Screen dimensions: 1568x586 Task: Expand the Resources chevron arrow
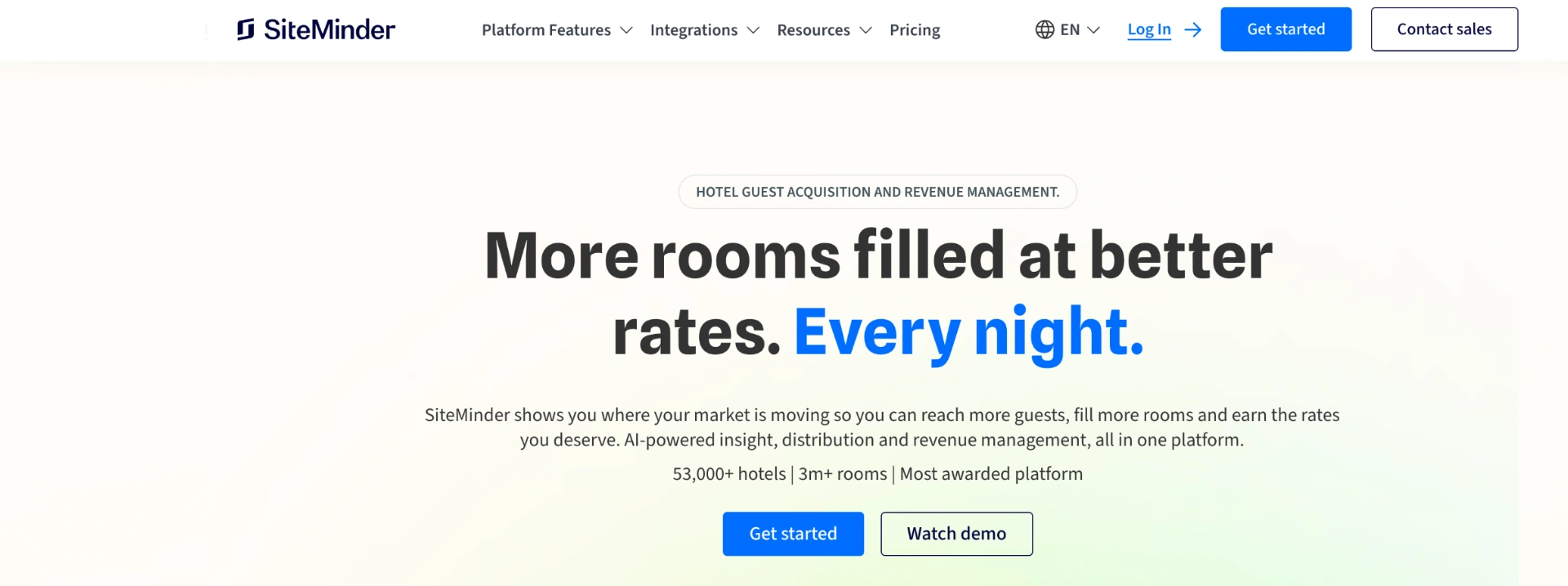(866, 30)
